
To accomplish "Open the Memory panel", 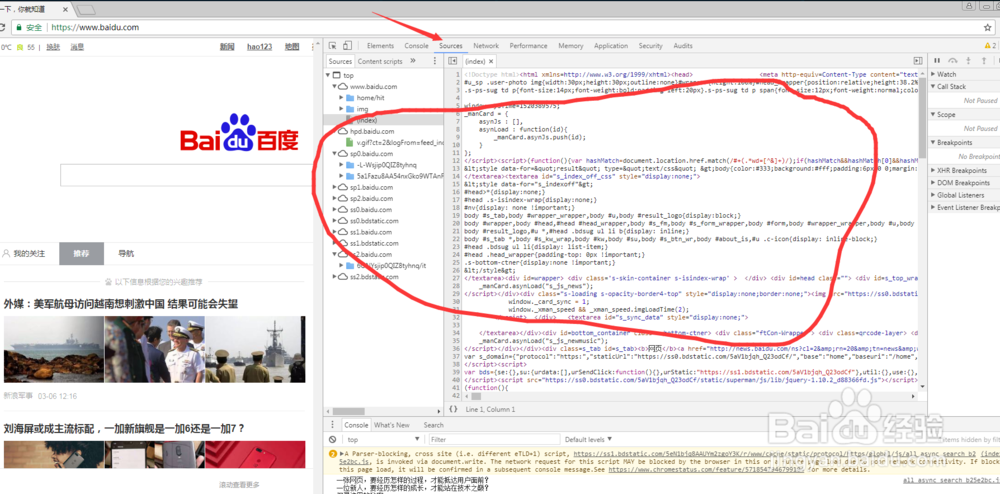I will tap(571, 46).
